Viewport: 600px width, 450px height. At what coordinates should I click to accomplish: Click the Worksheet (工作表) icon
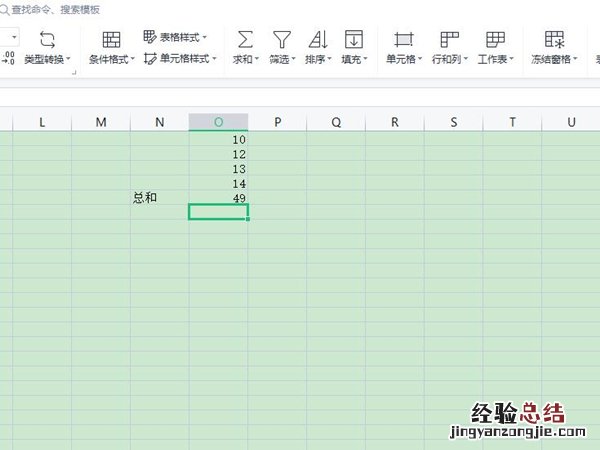(x=495, y=39)
